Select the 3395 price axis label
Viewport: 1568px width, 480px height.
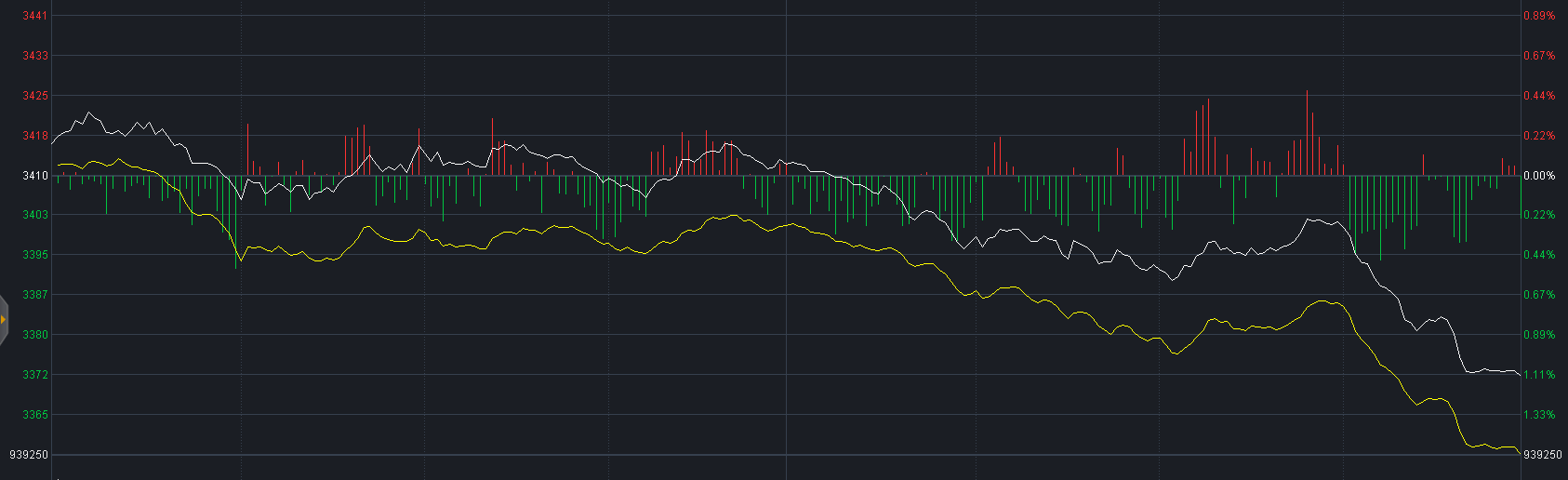[35, 255]
